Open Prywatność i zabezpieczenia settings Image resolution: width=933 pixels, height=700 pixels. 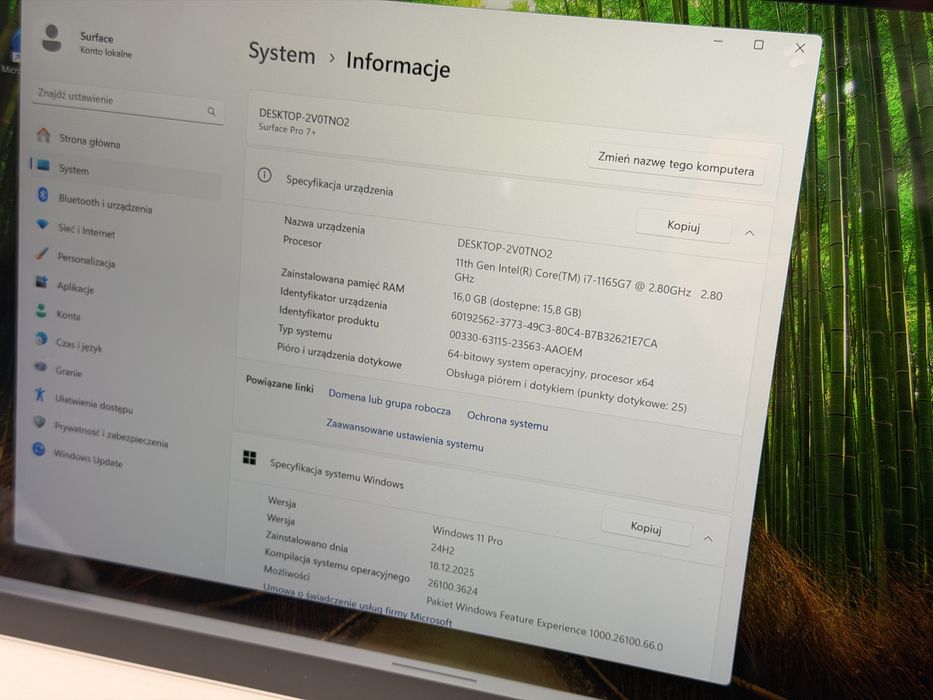[x=111, y=434]
